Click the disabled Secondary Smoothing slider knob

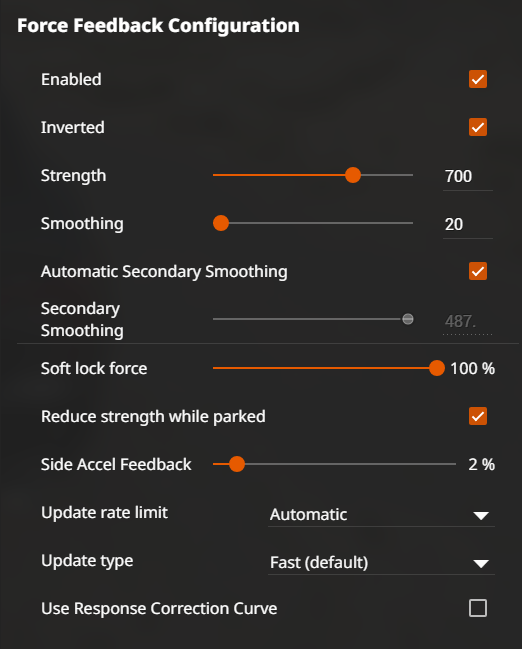(x=408, y=319)
